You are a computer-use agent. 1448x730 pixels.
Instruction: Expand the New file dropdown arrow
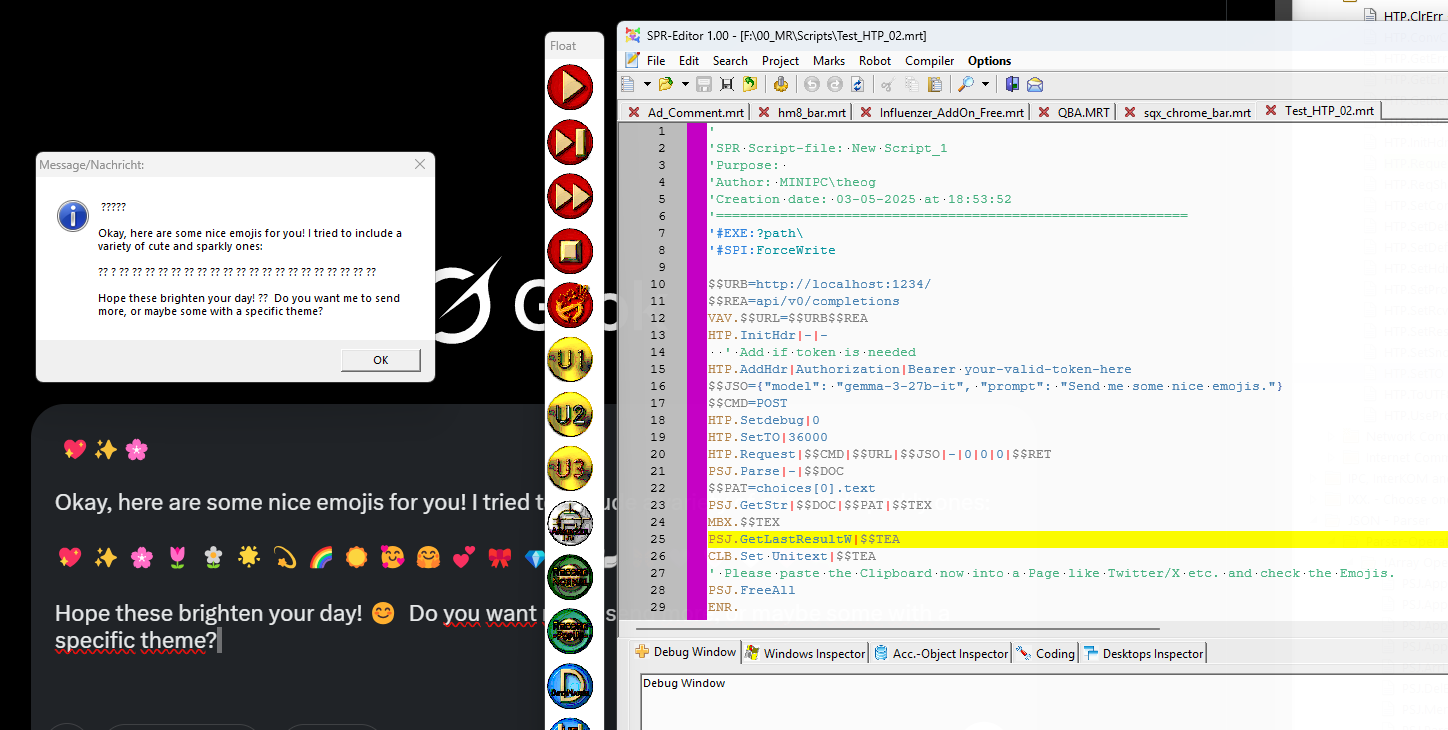[x=647, y=85]
